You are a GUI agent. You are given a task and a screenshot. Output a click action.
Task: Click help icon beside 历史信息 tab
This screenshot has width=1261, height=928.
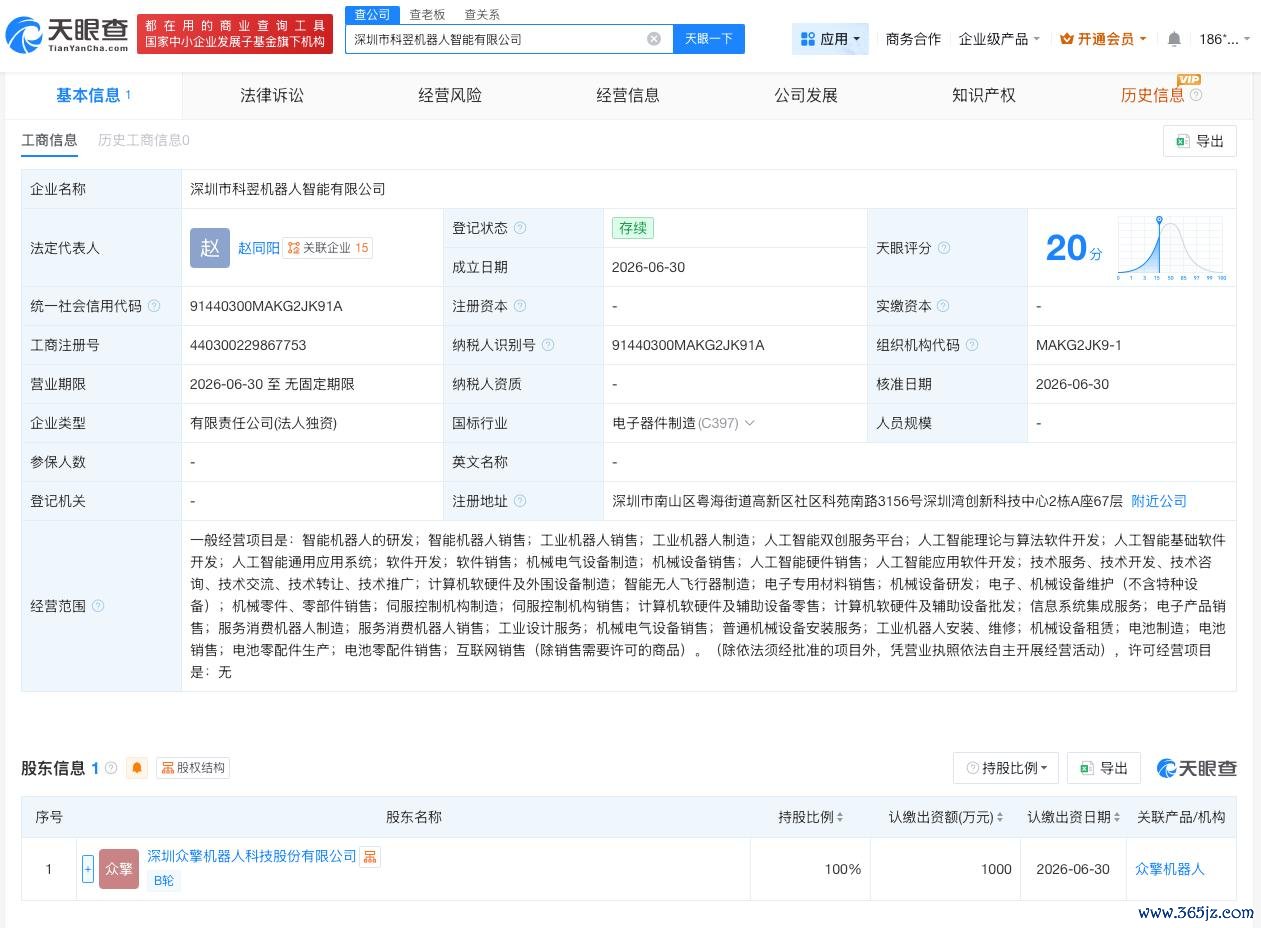pyautogui.click(x=1196, y=95)
